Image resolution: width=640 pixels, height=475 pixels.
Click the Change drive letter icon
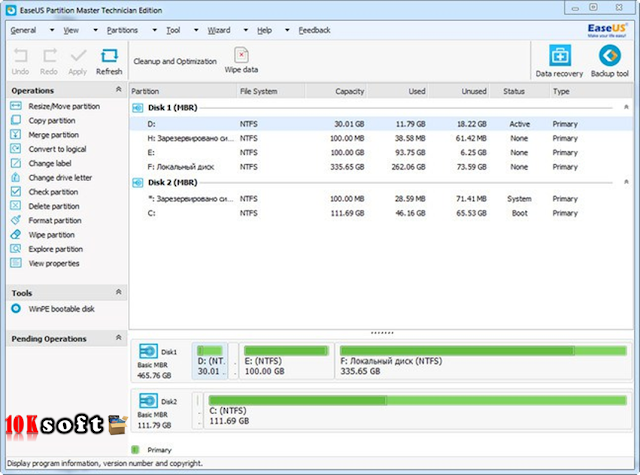tap(16, 178)
